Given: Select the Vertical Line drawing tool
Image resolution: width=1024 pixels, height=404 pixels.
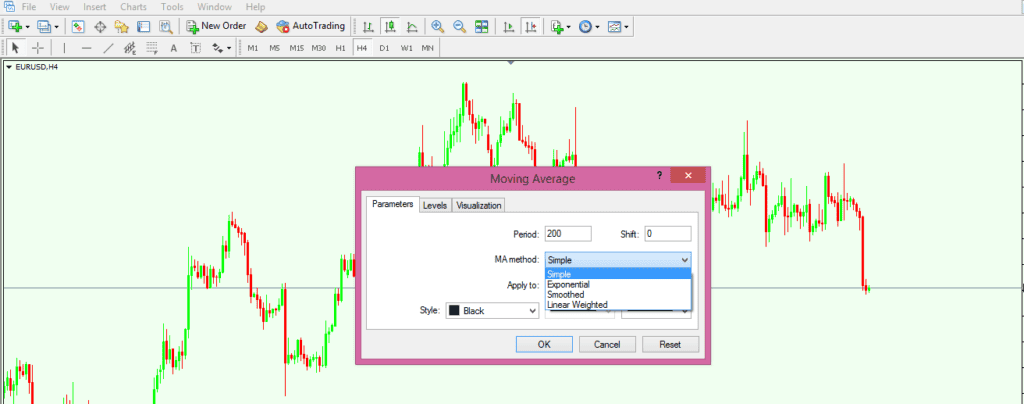Looking at the screenshot, I should click(x=64, y=48).
